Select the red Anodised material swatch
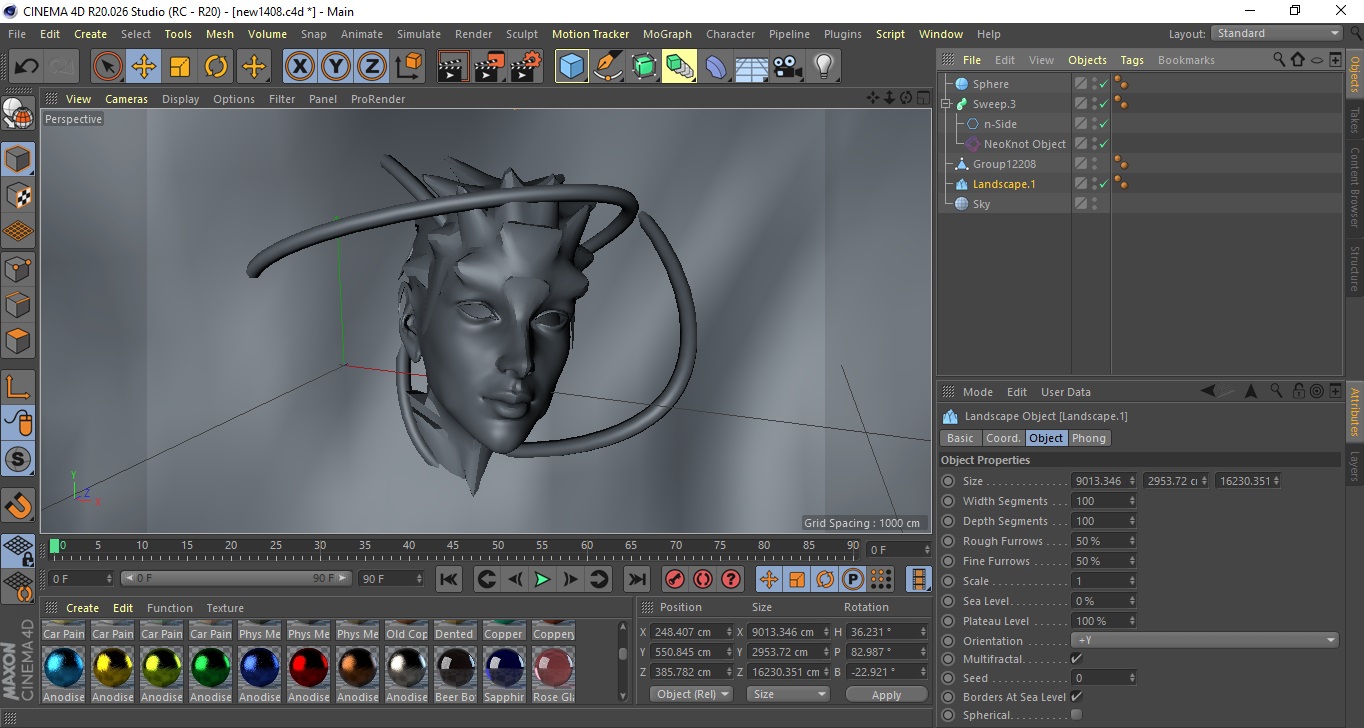 308,667
